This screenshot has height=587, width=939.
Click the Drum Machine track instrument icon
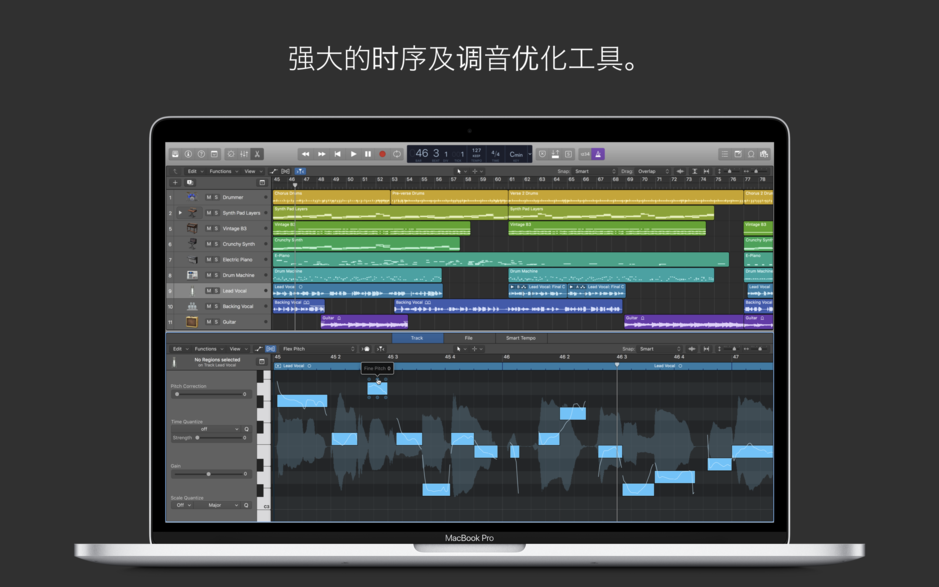pyautogui.click(x=191, y=275)
